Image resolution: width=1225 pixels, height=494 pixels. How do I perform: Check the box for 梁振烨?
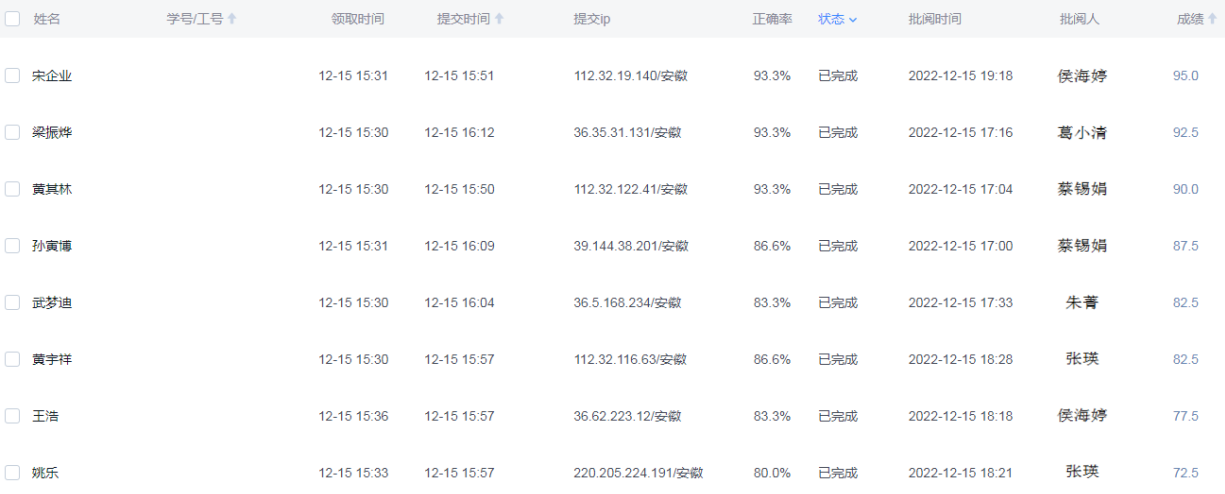click(x=12, y=132)
